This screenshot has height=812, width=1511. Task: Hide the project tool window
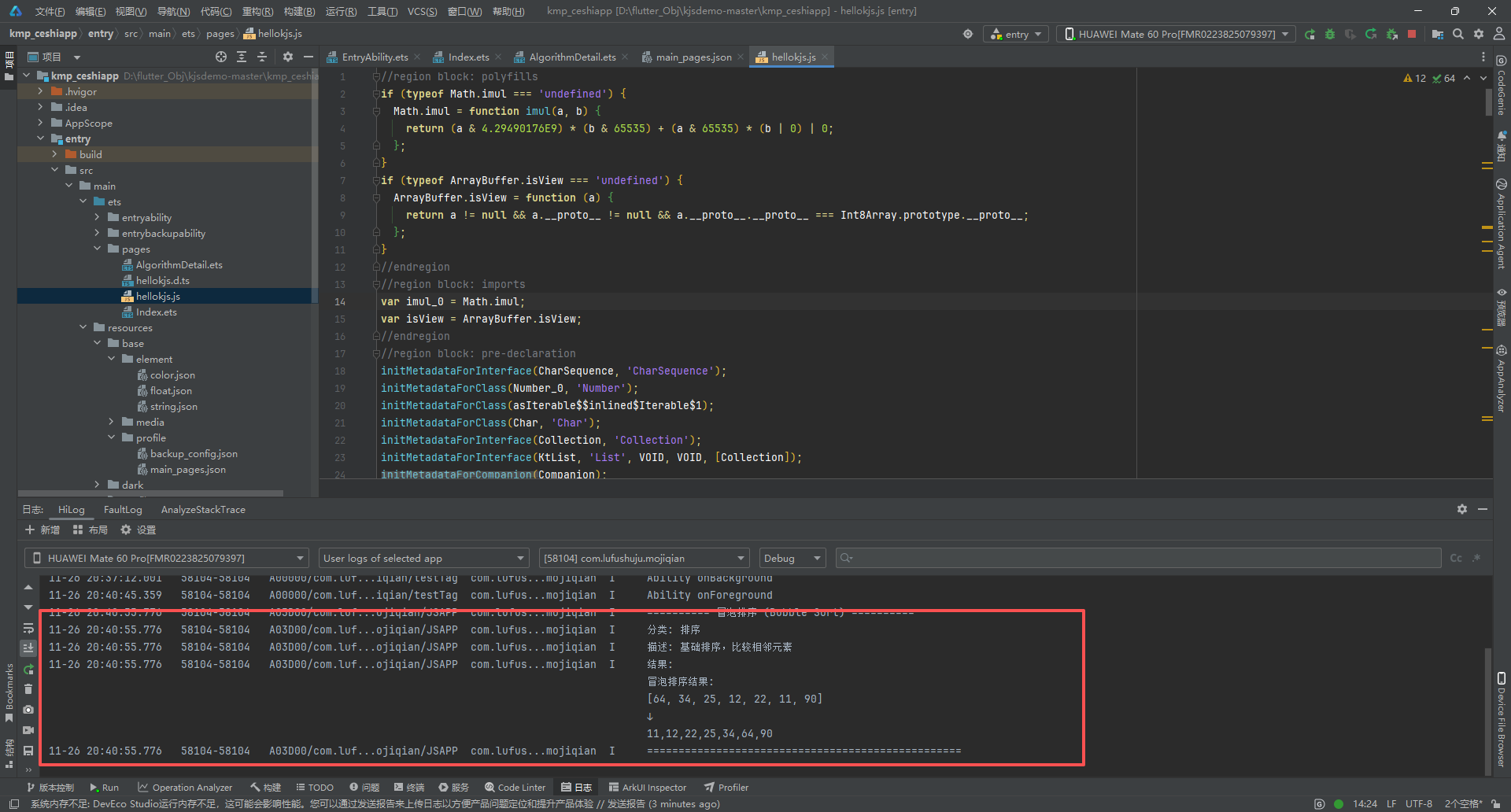[x=308, y=57]
